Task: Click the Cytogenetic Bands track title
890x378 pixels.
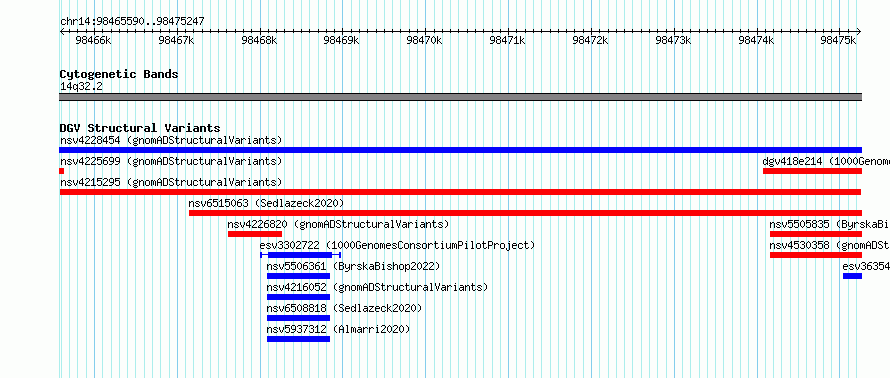Action: [x=119, y=74]
